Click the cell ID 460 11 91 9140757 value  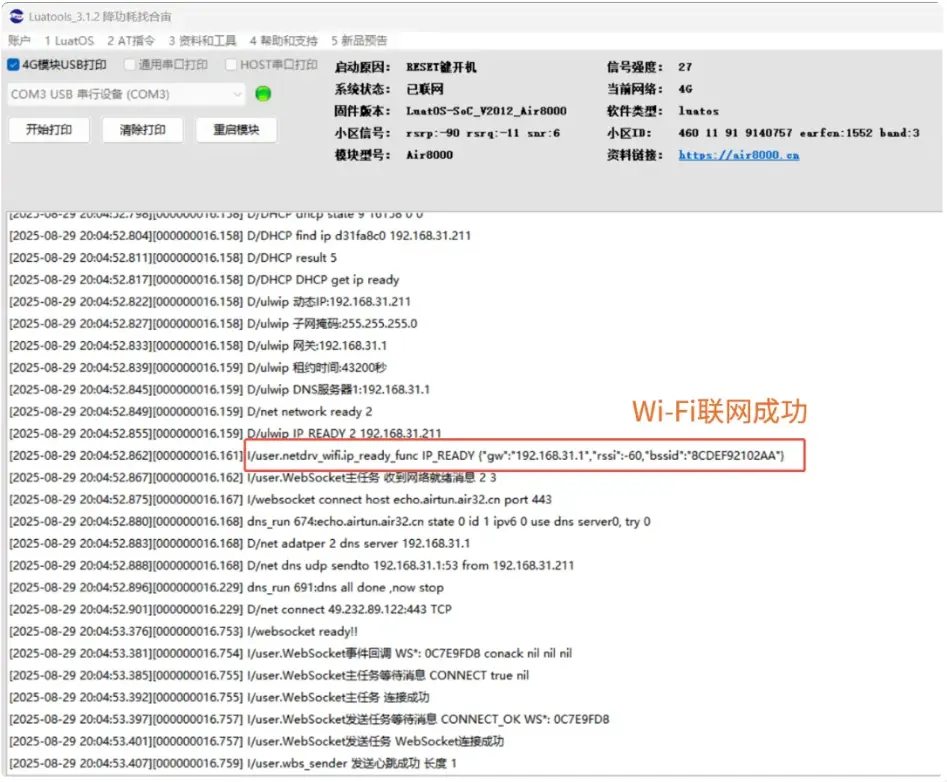(x=798, y=133)
